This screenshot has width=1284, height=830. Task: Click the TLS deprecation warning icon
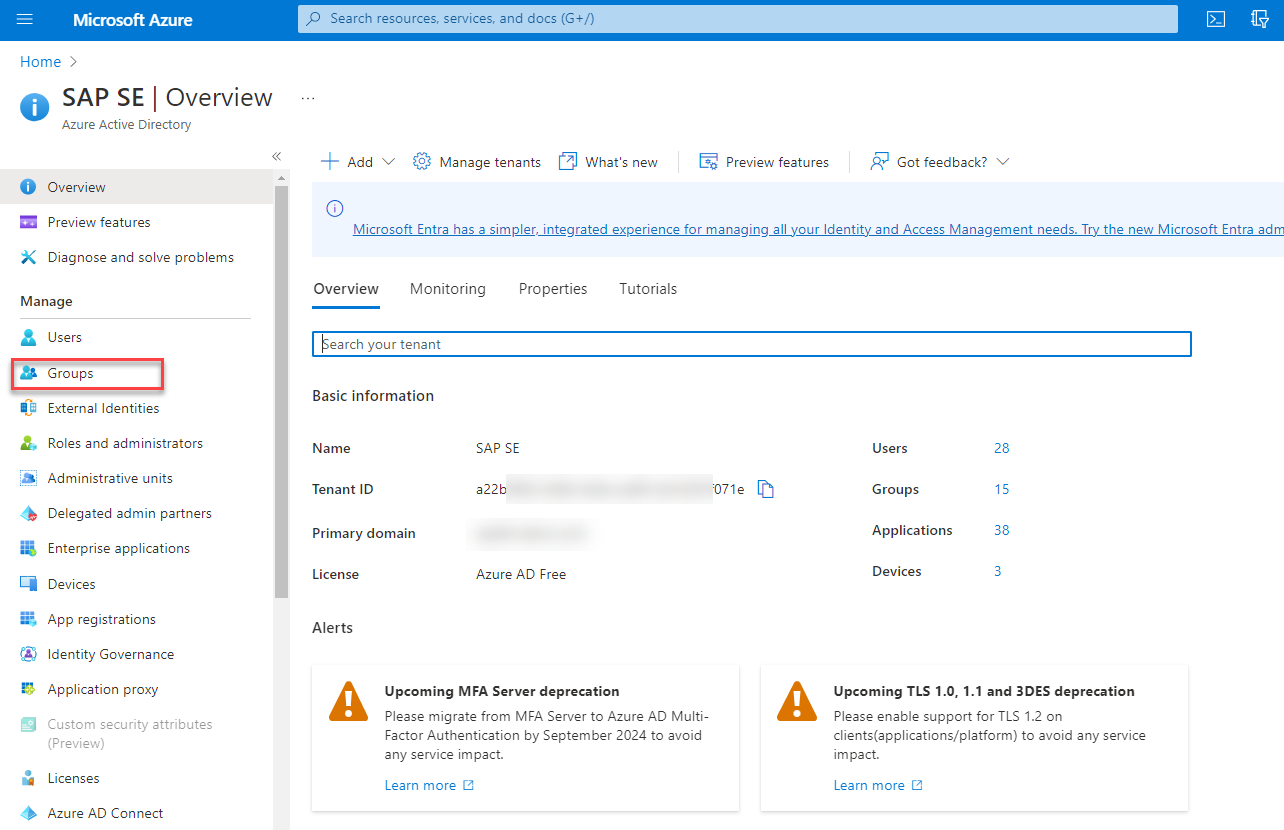[x=797, y=702]
